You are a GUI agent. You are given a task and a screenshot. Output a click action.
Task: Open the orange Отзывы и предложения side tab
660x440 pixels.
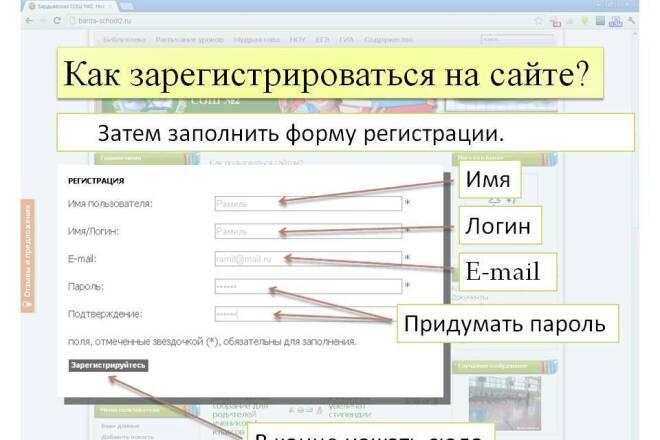(x=28, y=256)
